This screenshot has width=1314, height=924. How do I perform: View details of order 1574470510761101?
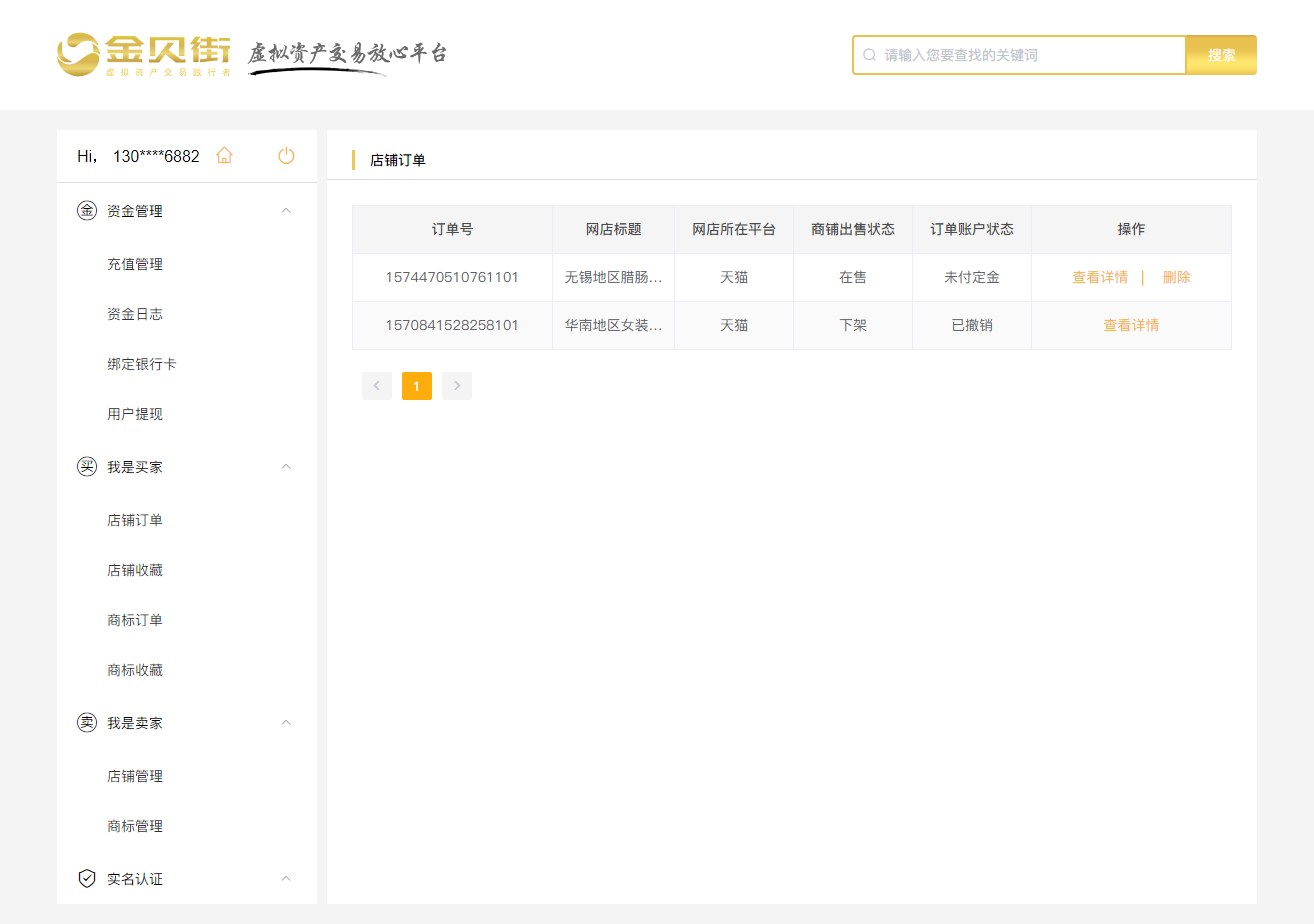pos(1100,277)
